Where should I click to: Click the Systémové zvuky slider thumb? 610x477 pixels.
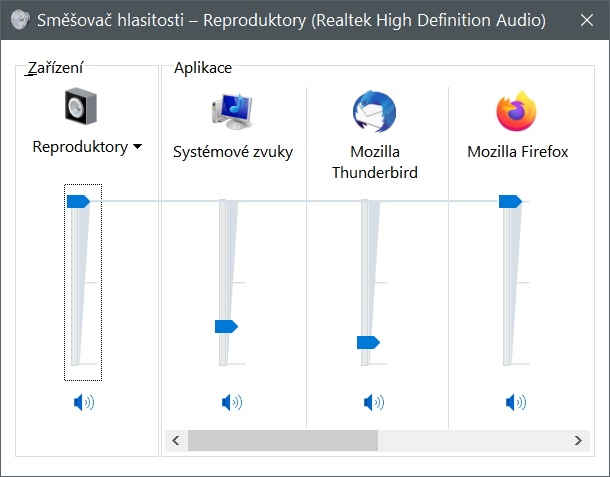pyautogui.click(x=226, y=326)
